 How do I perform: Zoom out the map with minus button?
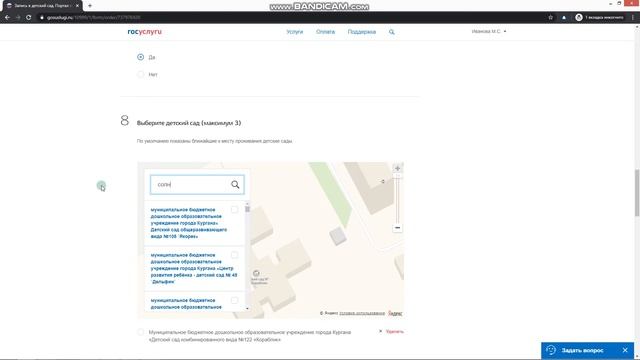coord(398,228)
